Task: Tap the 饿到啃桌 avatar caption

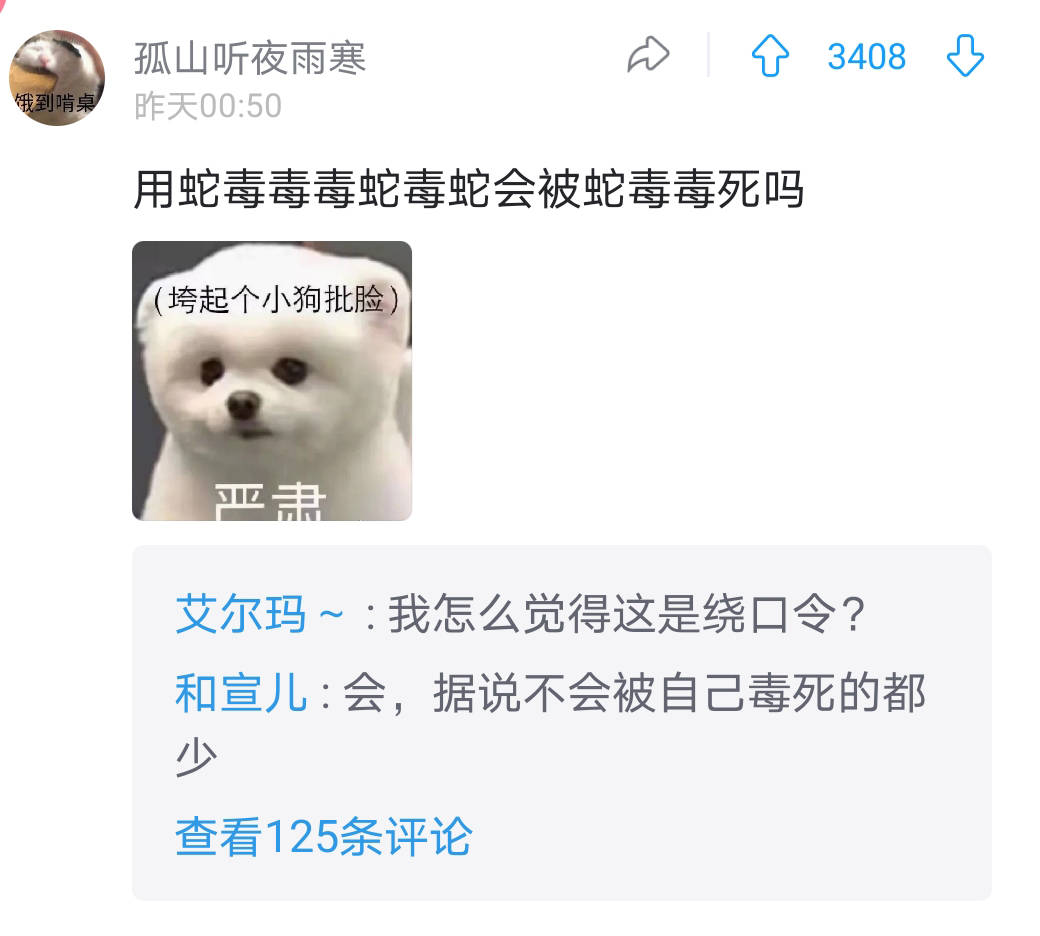Action: [x=56, y=103]
